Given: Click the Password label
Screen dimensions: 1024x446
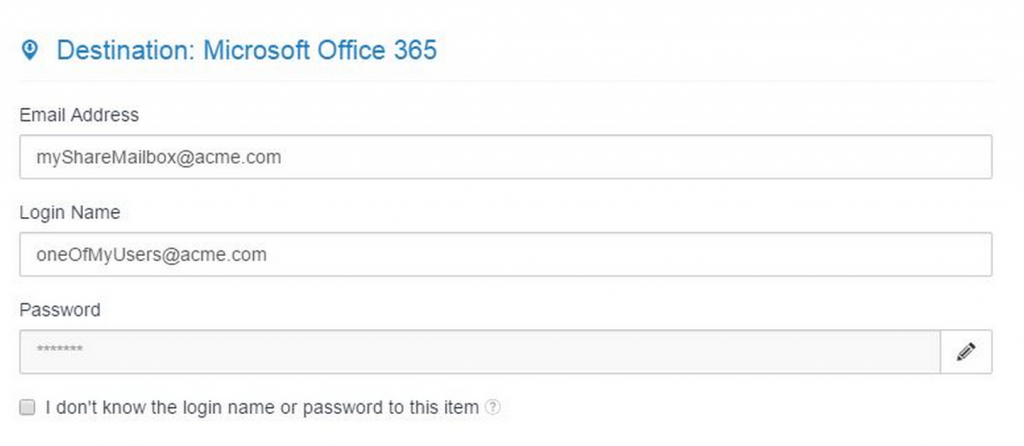Looking at the screenshot, I should coord(60,310).
